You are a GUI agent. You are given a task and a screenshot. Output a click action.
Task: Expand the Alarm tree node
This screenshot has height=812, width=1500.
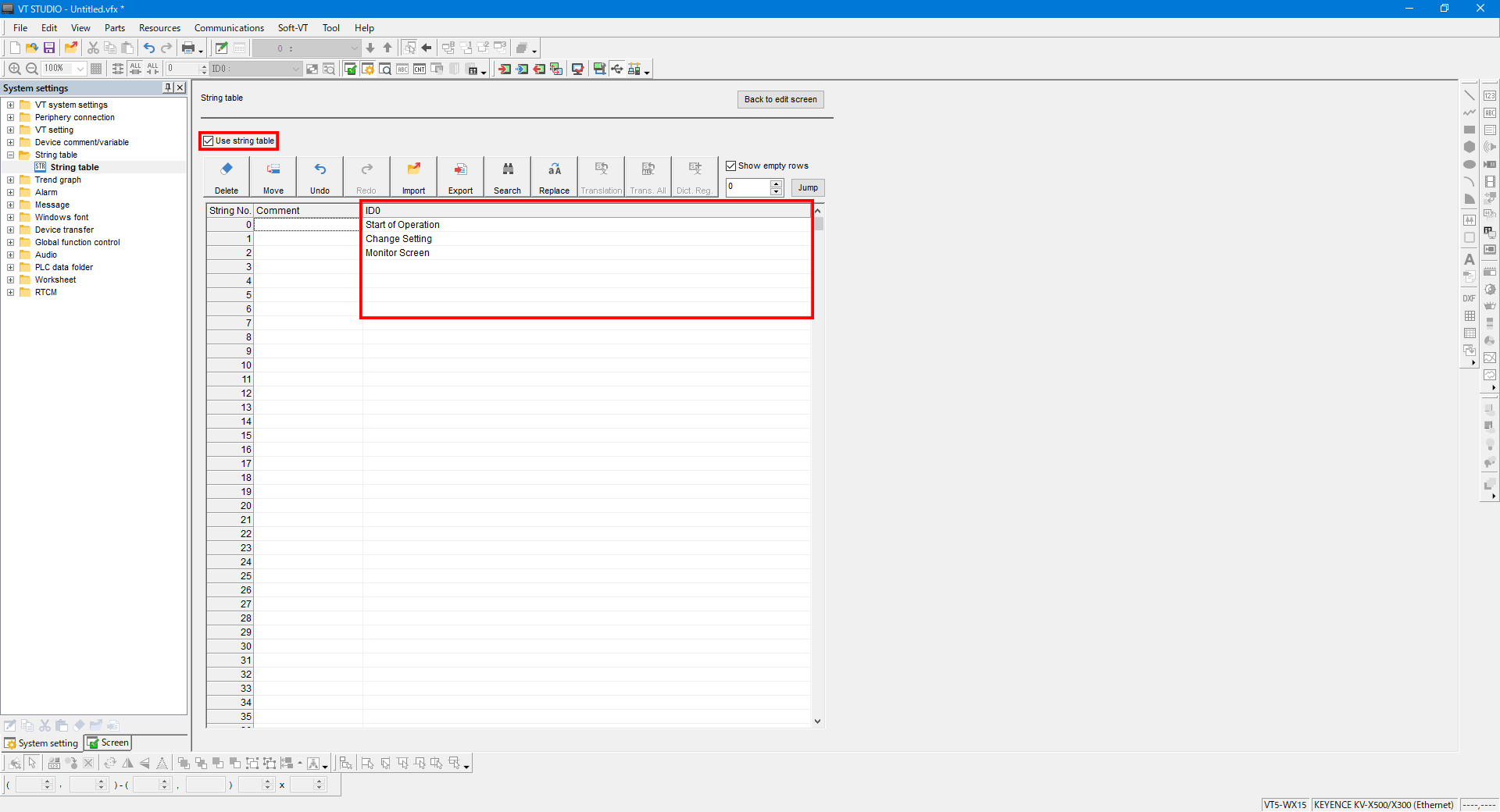point(11,193)
